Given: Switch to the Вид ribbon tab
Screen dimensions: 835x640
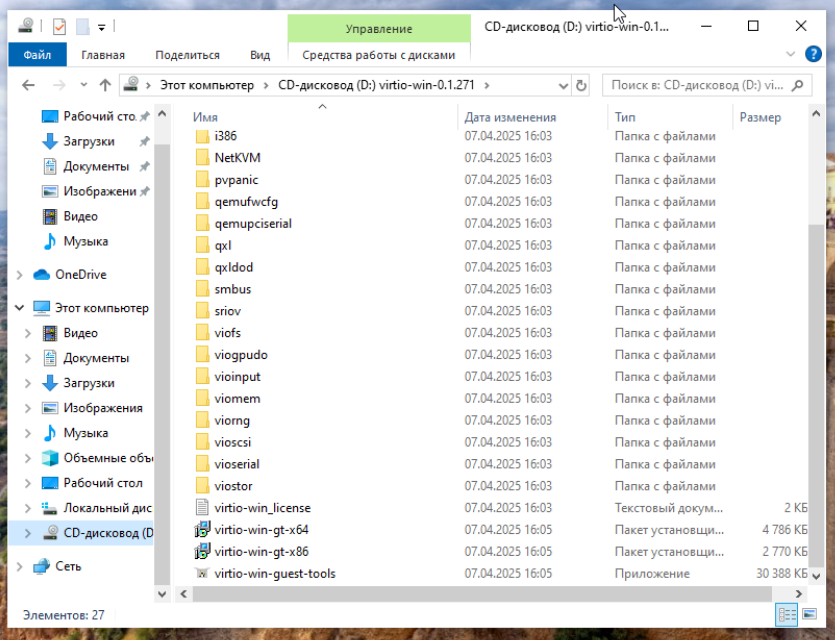Looking at the screenshot, I should tap(260, 55).
